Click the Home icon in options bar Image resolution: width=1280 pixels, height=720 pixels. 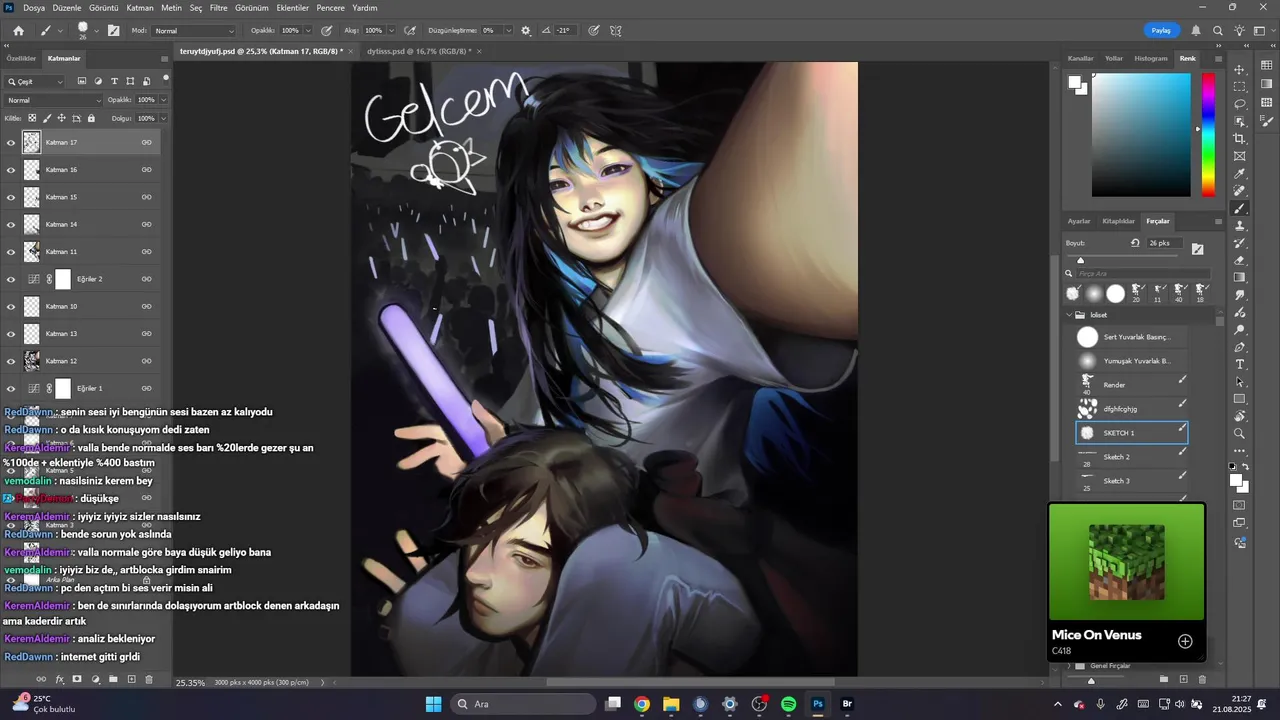[18, 31]
